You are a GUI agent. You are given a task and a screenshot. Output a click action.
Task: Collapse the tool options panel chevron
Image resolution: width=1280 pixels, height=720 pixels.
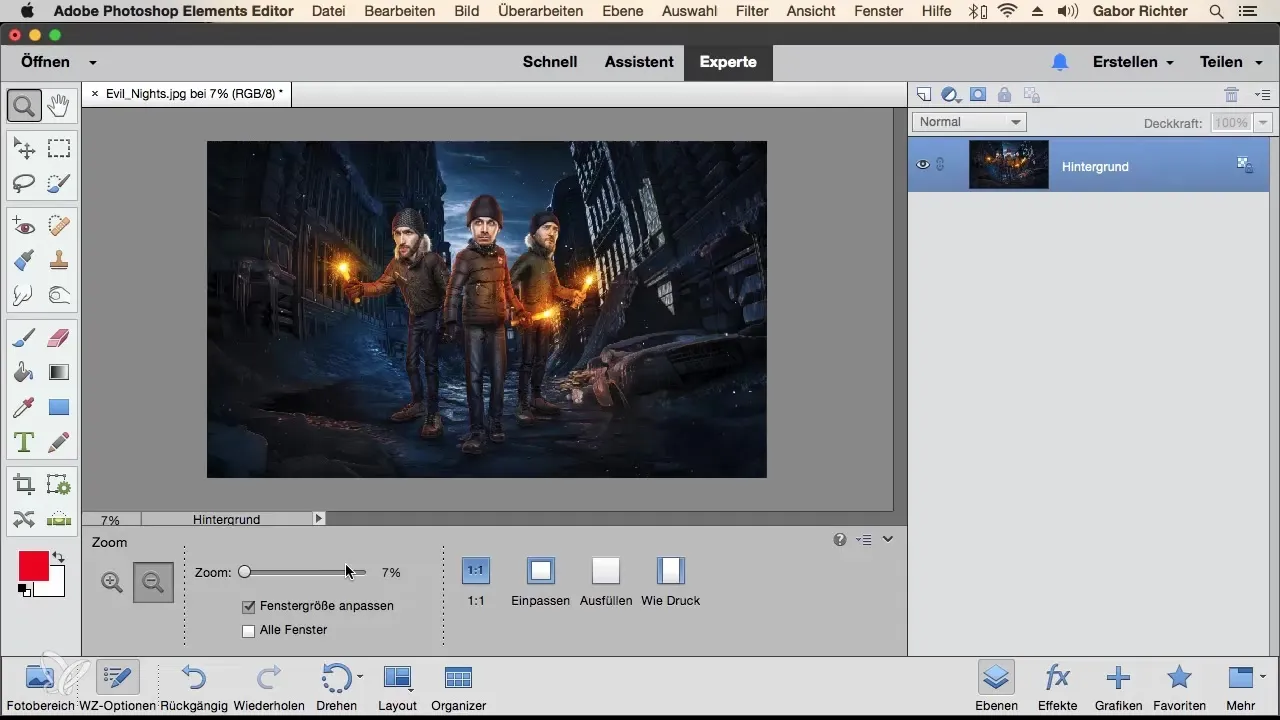(887, 539)
